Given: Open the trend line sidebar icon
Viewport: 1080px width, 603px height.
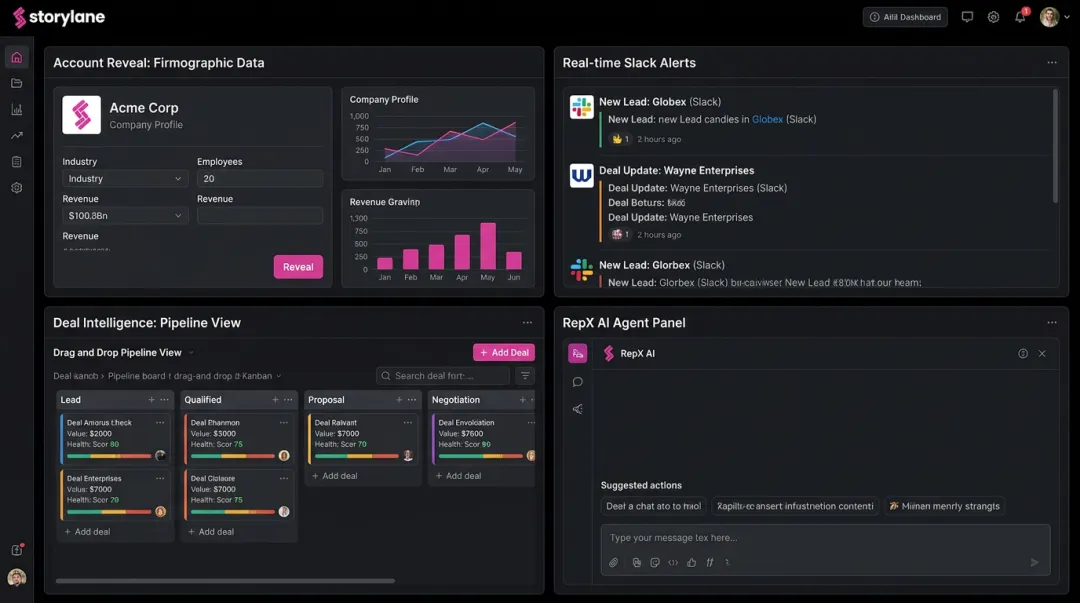Looking at the screenshot, I should [17, 136].
